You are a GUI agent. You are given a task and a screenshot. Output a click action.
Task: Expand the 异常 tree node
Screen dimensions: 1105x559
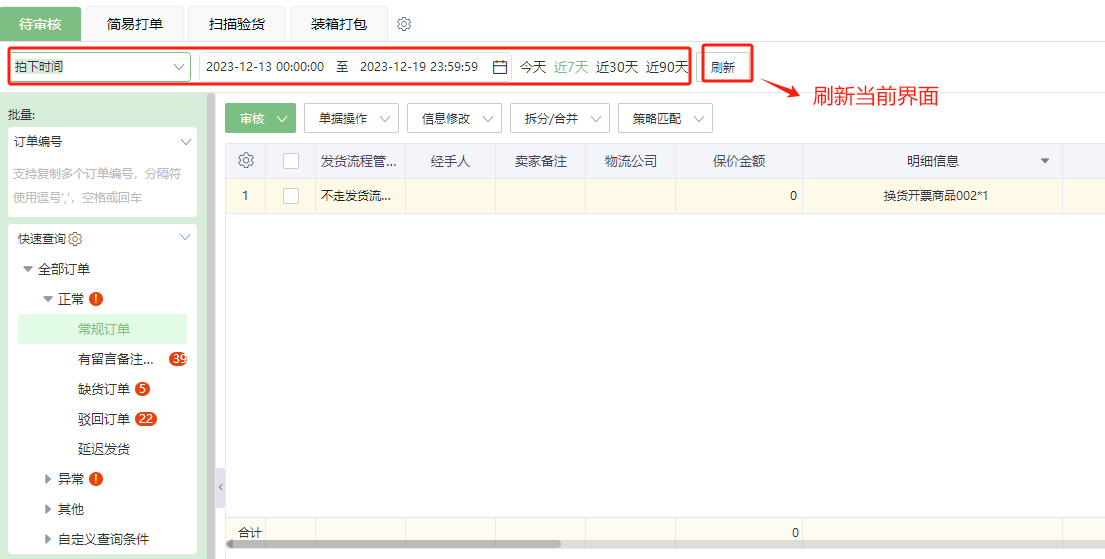click(x=48, y=479)
